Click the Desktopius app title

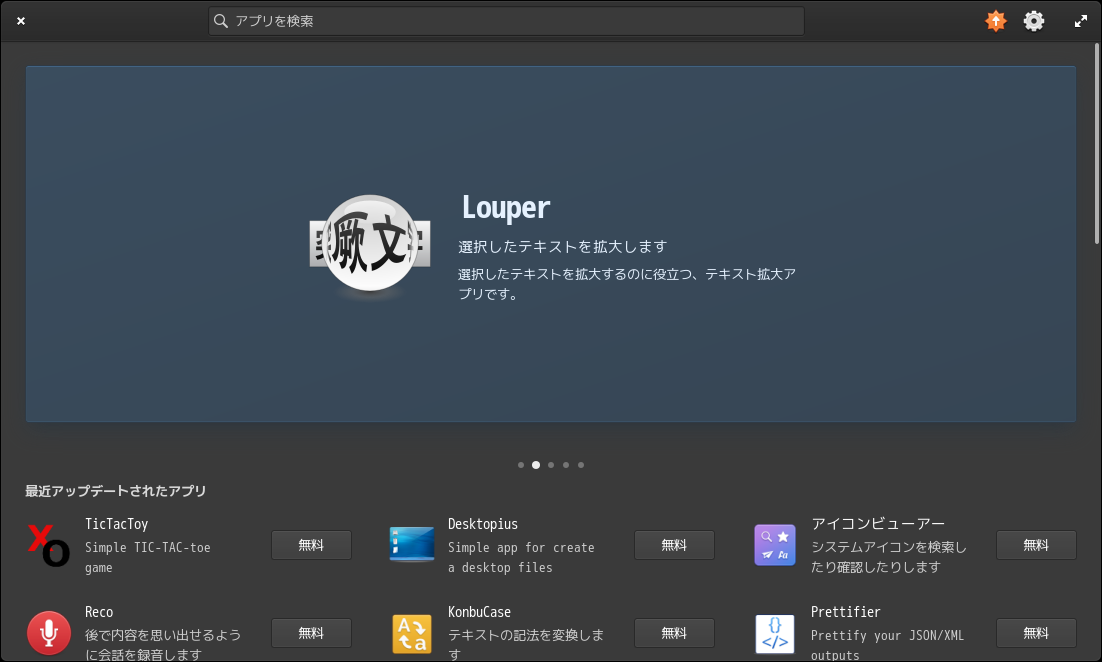[483, 524]
